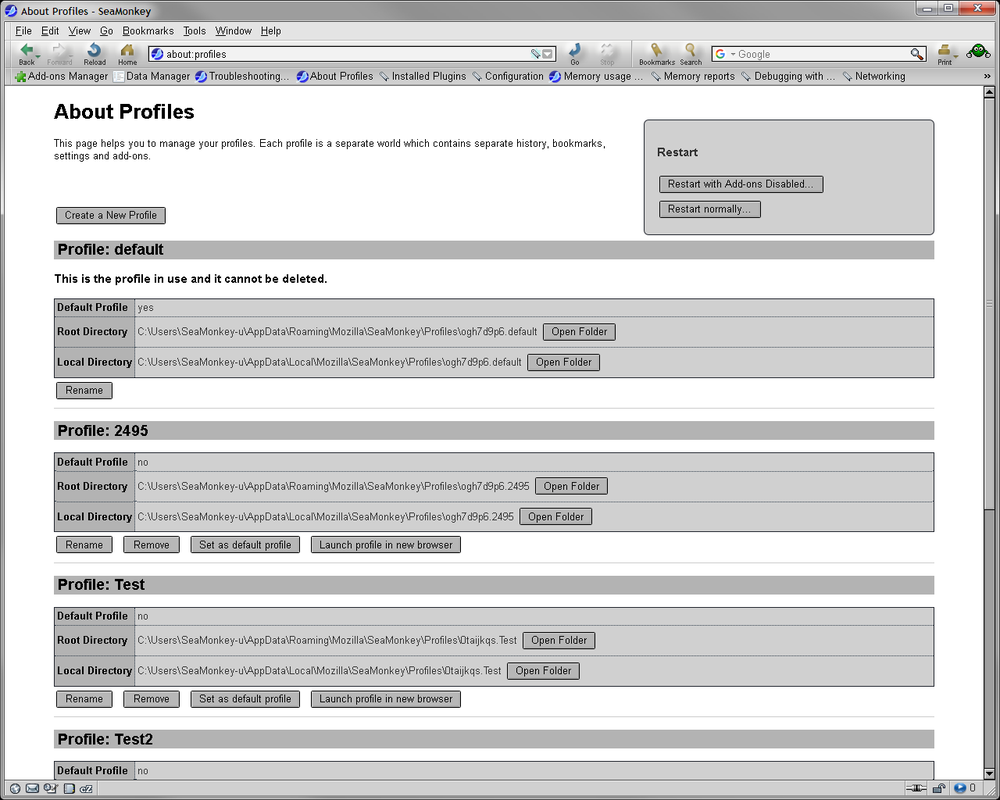Click Create a New Profile button
The image size is (1000, 800).
[x=111, y=215]
